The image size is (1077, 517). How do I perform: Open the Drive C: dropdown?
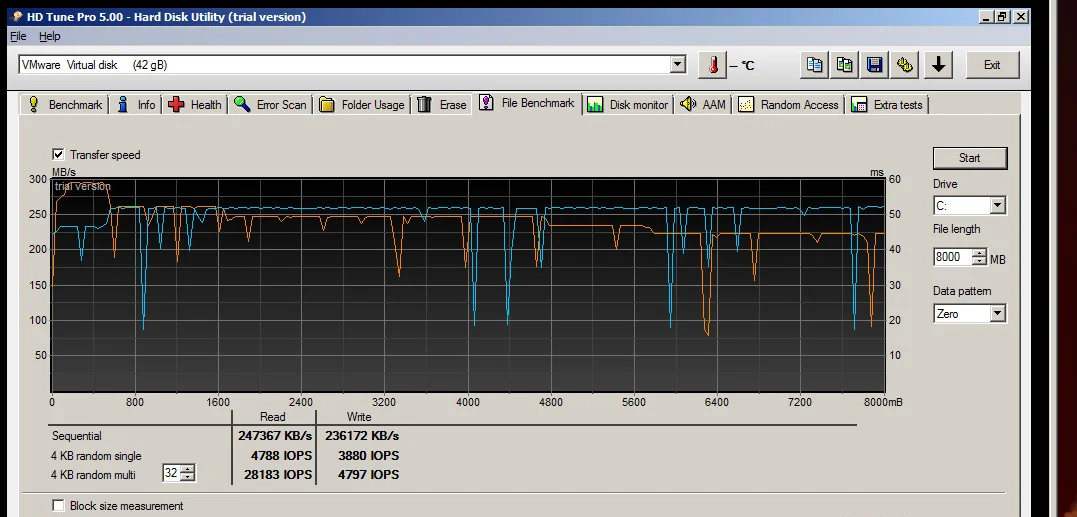pos(997,205)
